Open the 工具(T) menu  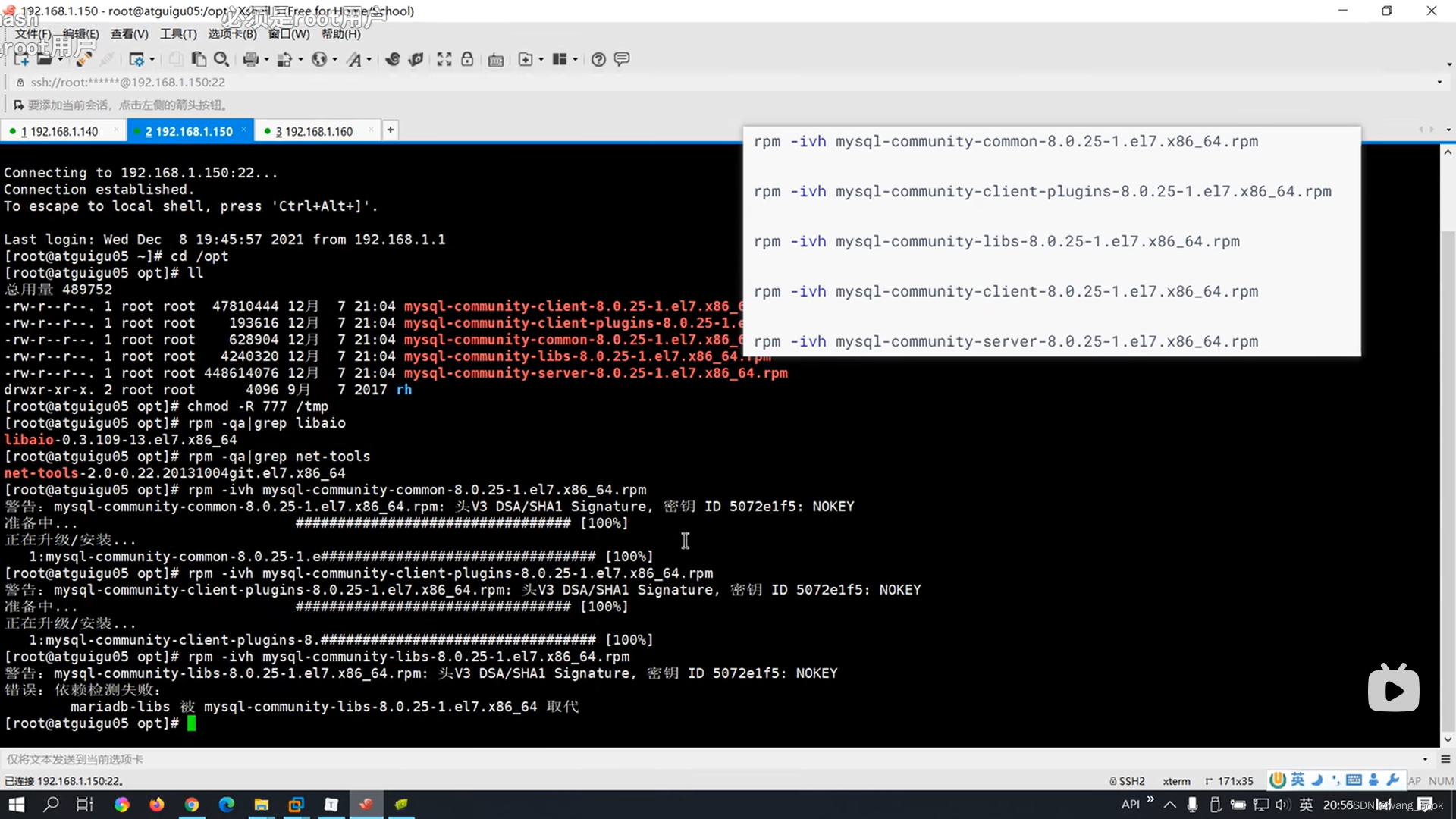point(178,34)
